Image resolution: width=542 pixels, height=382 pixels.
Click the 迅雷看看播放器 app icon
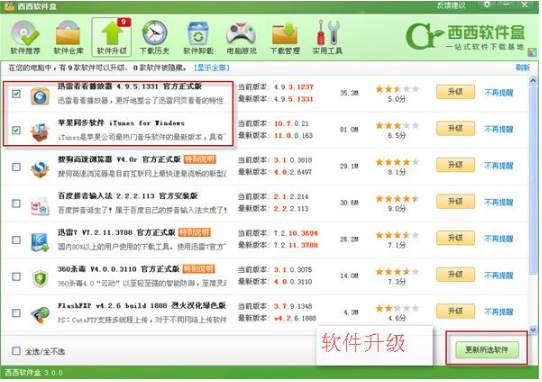click(x=40, y=96)
